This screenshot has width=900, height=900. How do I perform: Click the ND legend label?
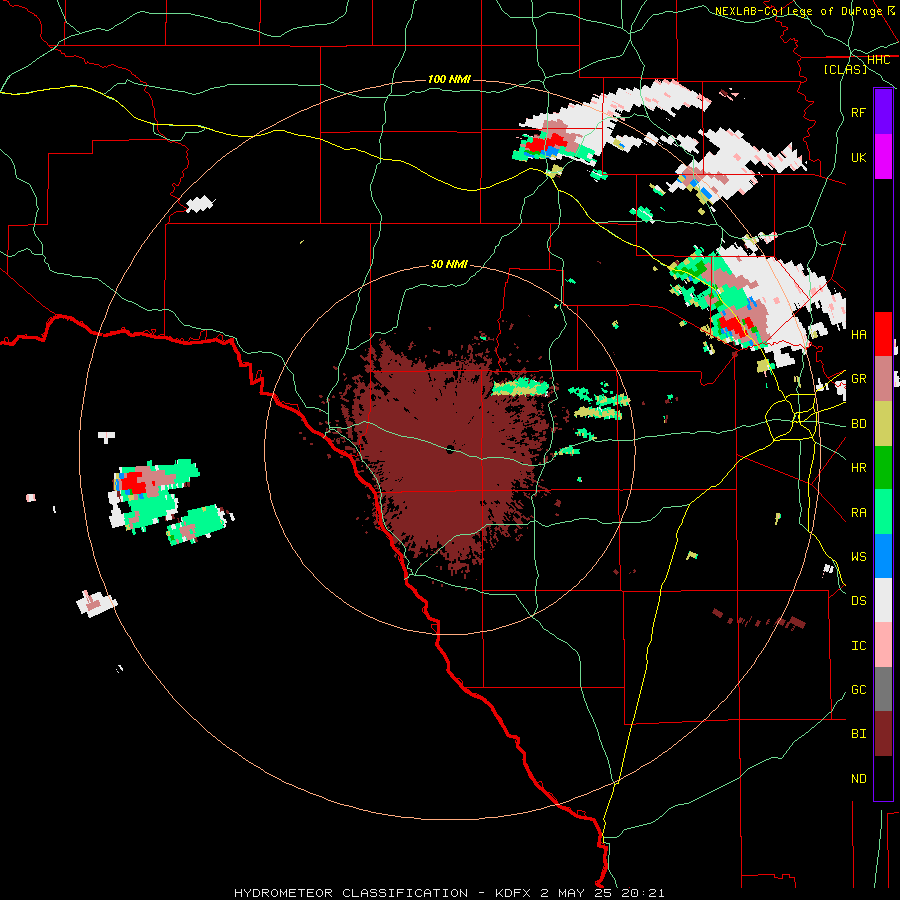pos(858,778)
